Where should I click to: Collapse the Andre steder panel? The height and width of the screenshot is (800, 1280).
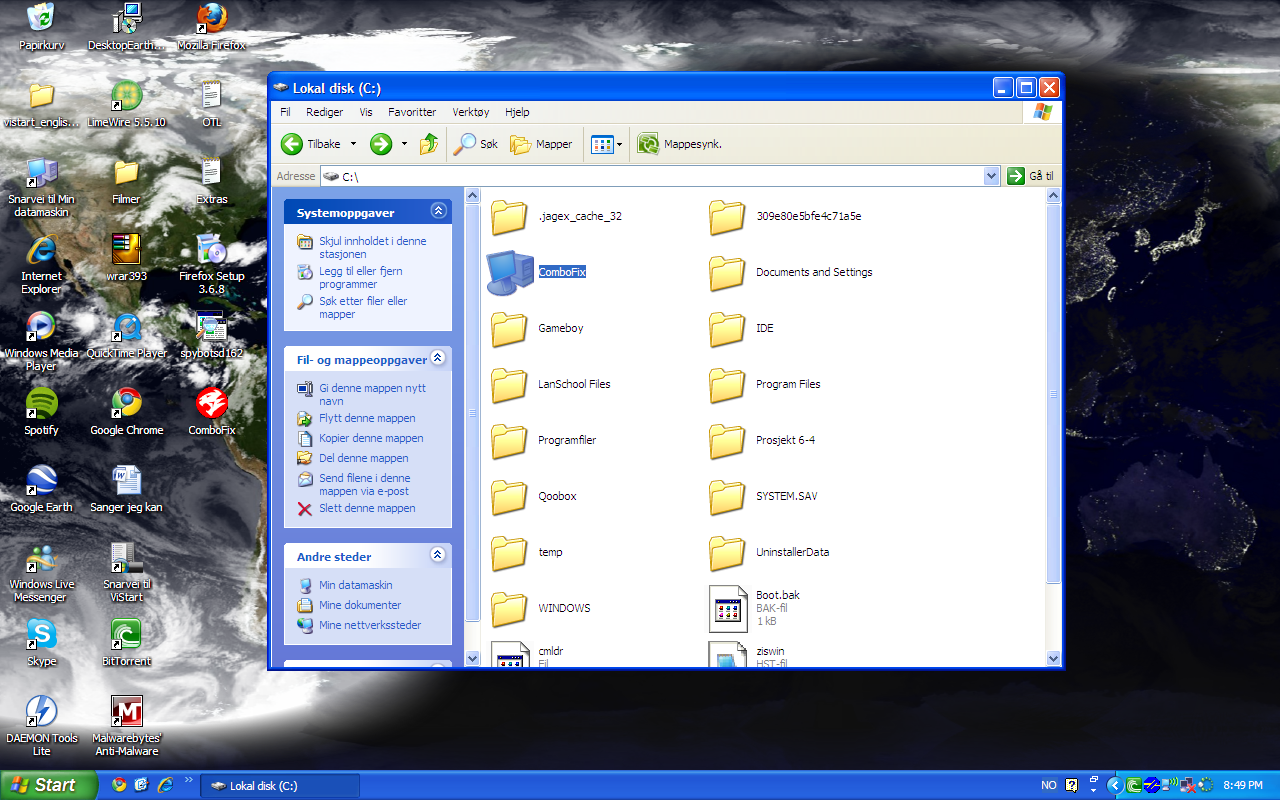coord(438,555)
